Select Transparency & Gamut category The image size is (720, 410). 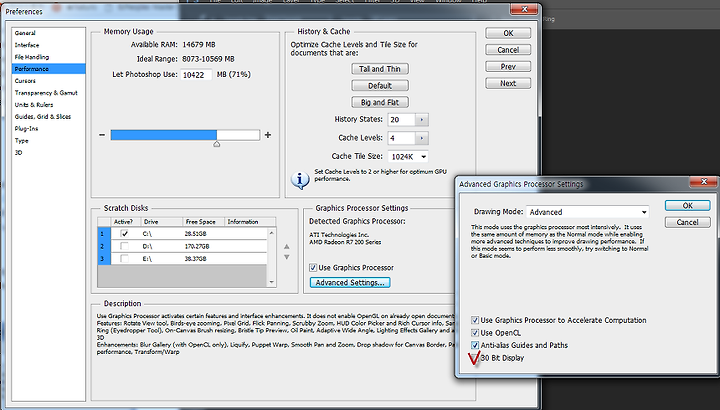[48, 93]
